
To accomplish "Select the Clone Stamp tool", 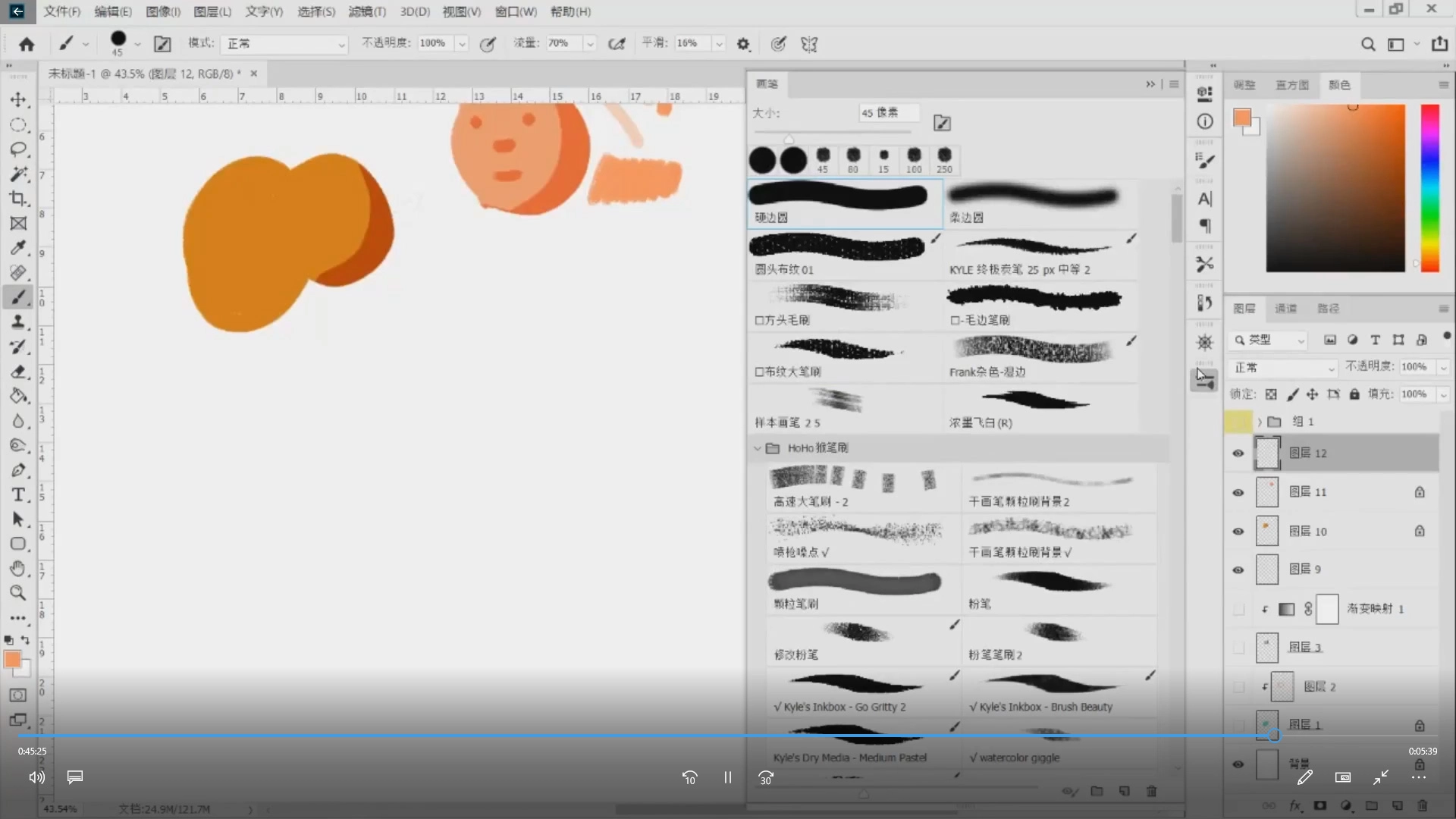I will (18, 322).
